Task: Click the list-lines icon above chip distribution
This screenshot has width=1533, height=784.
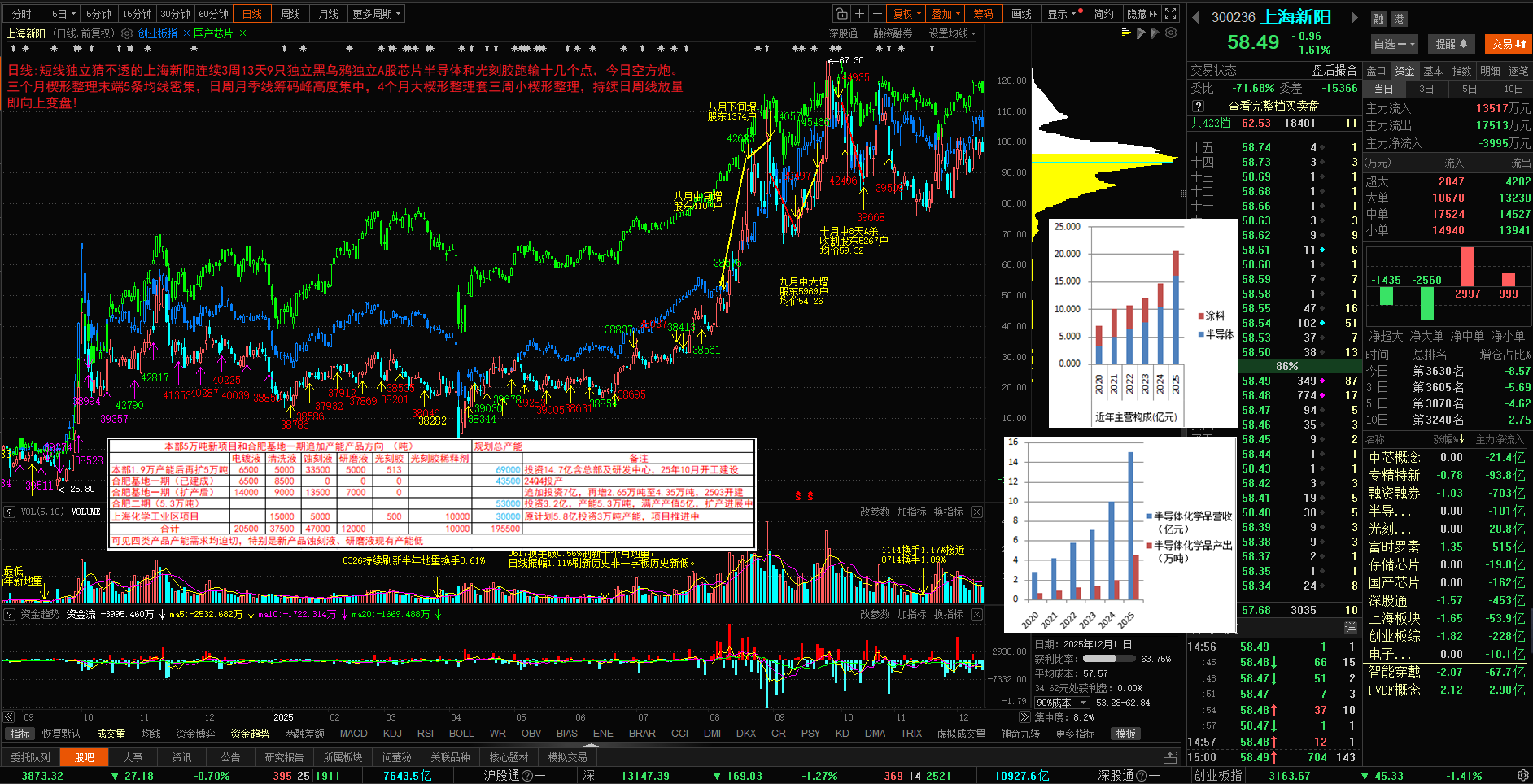Action: (x=1126, y=33)
